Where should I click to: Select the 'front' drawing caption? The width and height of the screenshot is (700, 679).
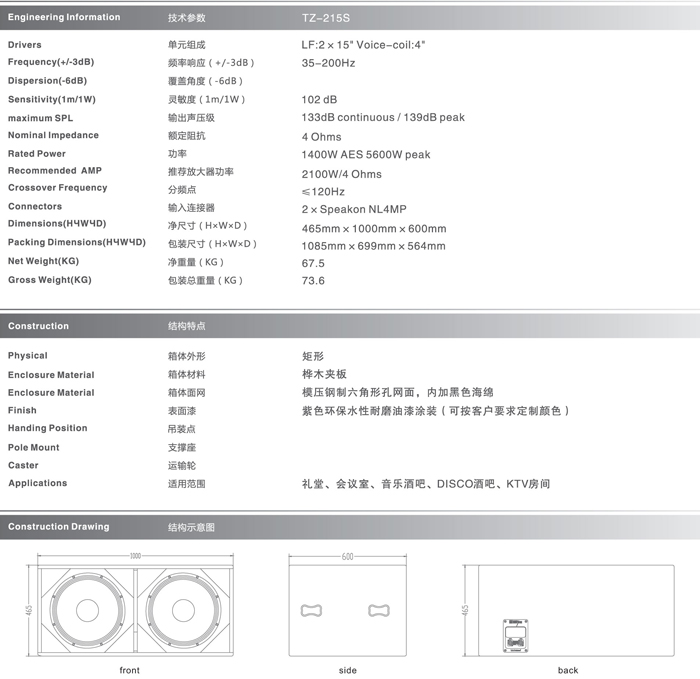tap(130, 670)
